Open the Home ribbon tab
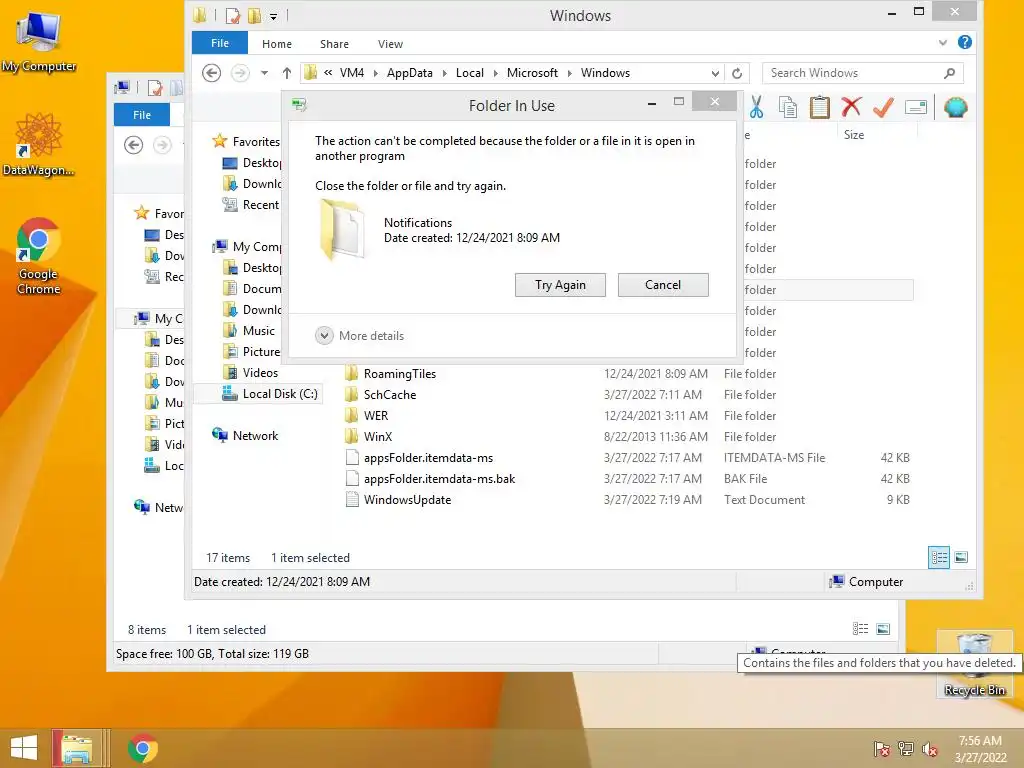This screenshot has width=1024, height=768. (x=277, y=44)
